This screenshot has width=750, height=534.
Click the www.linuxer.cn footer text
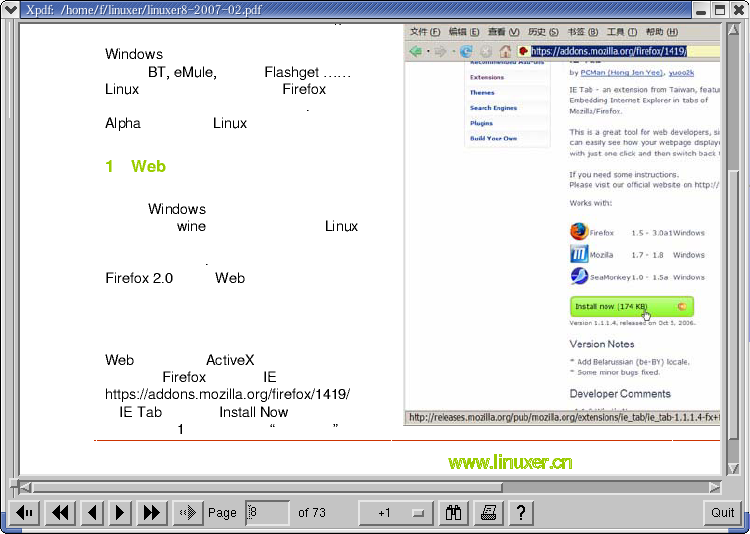(x=510, y=462)
